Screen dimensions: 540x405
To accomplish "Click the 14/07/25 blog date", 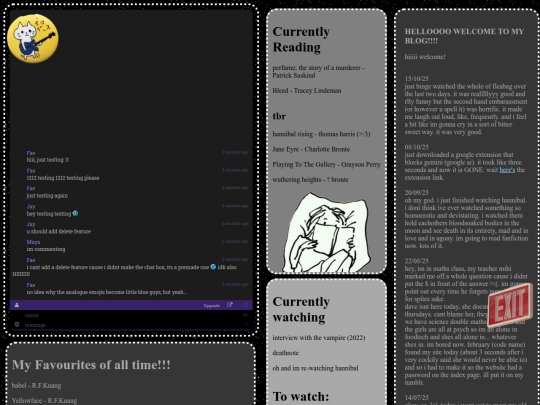I will (x=417, y=398).
